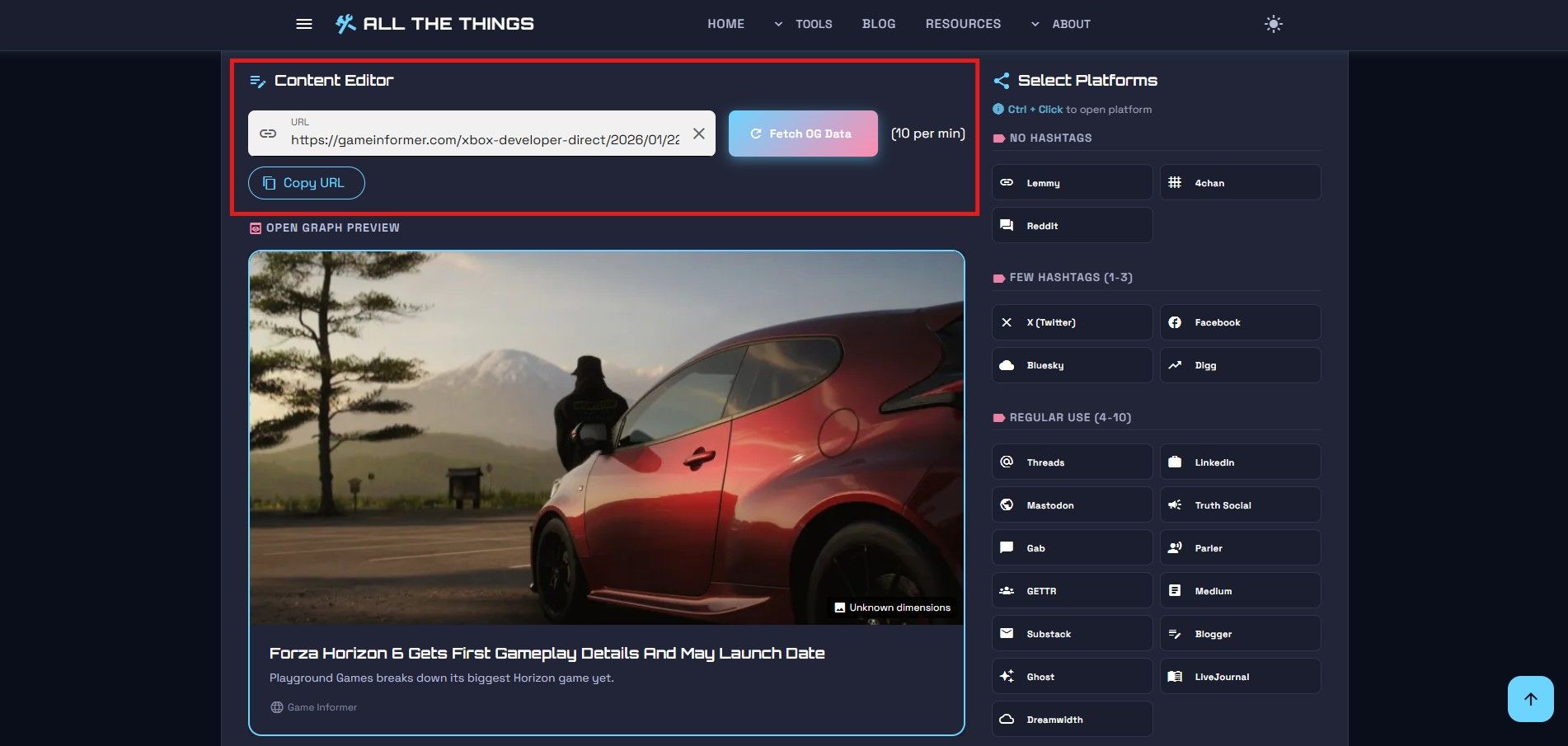Viewport: 1568px width, 746px height.
Task: Go to the BLOG section
Action: (x=878, y=24)
